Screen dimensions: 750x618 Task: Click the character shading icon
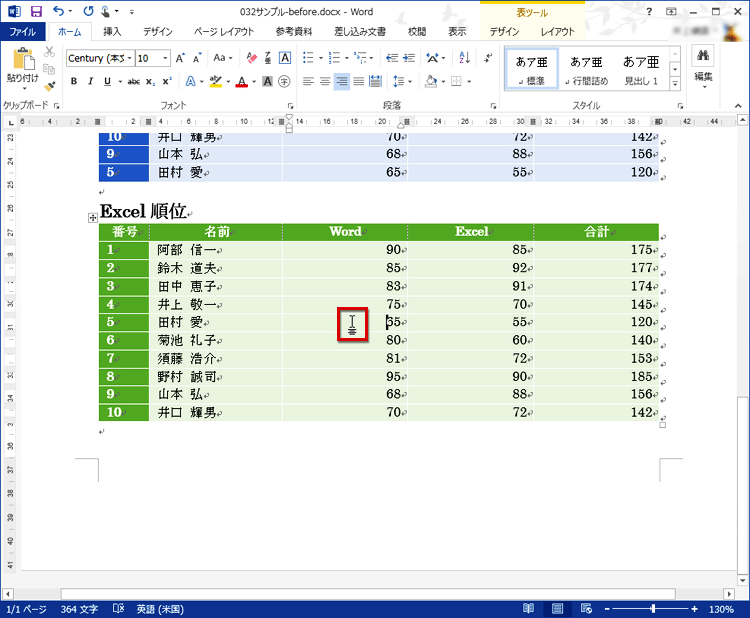click(x=267, y=82)
